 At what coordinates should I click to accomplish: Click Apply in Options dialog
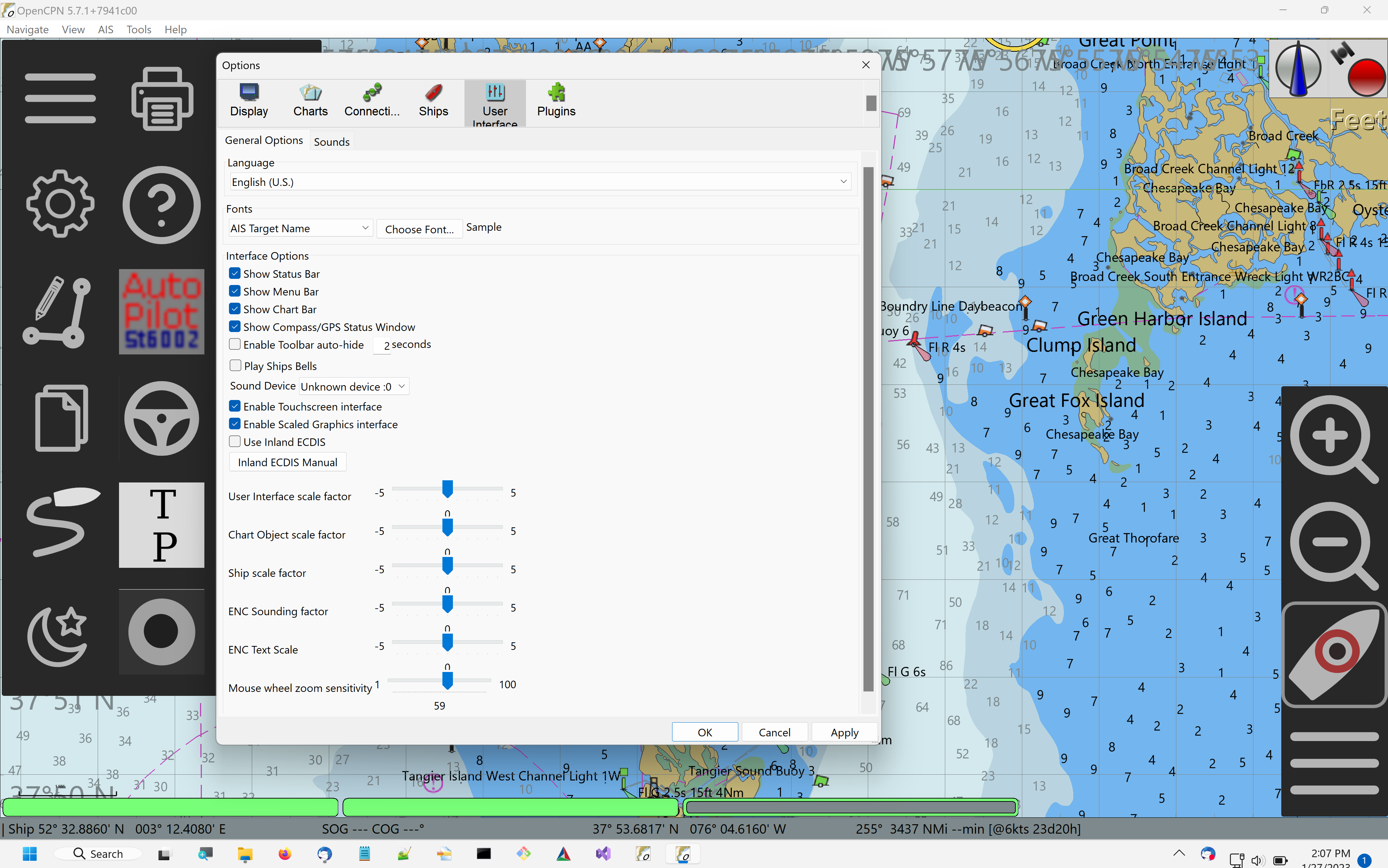[x=844, y=732]
